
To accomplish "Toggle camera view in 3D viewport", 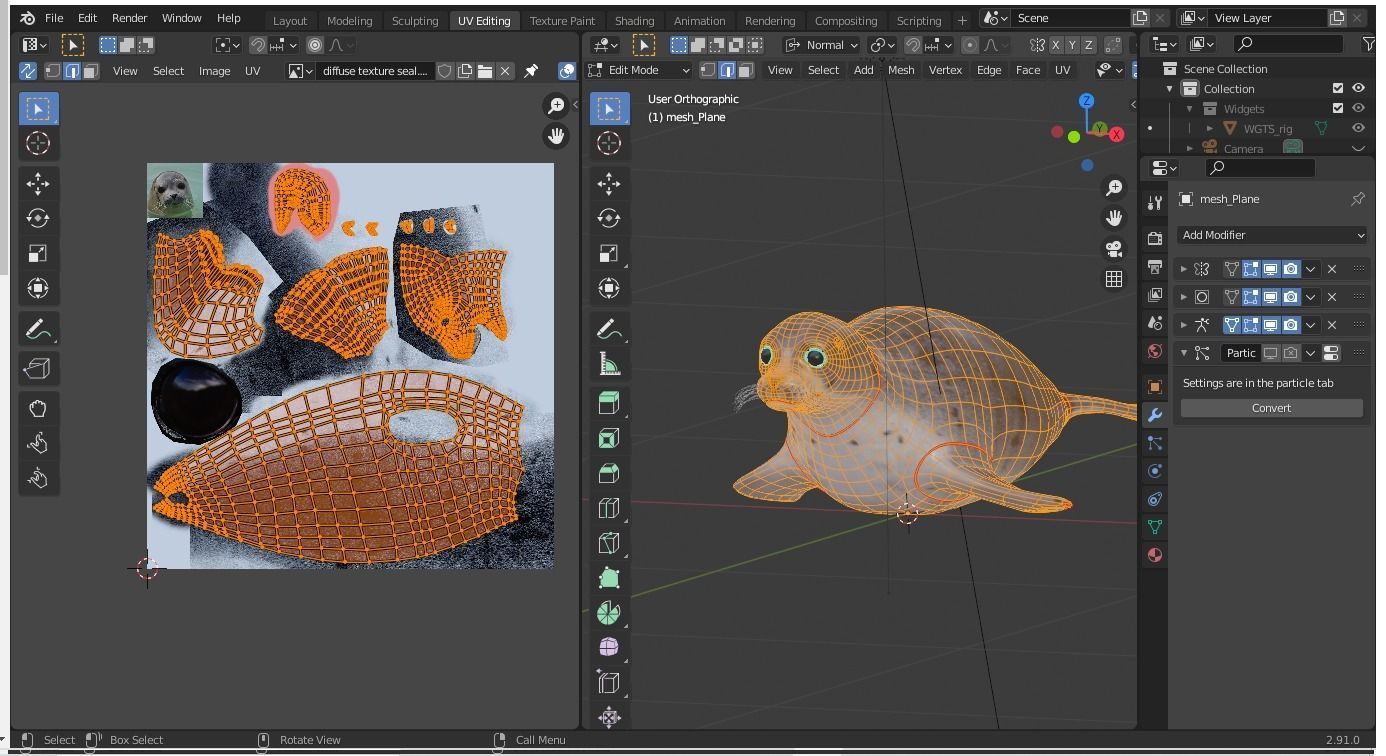I will click(x=1114, y=248).
